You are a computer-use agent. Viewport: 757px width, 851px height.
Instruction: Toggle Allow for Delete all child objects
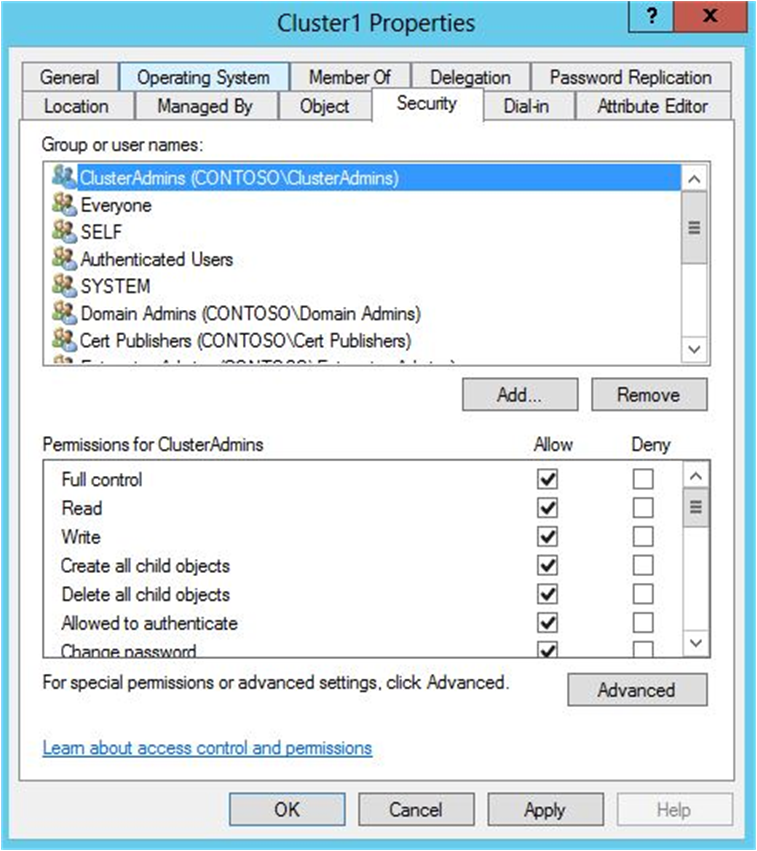click(548, 594)
